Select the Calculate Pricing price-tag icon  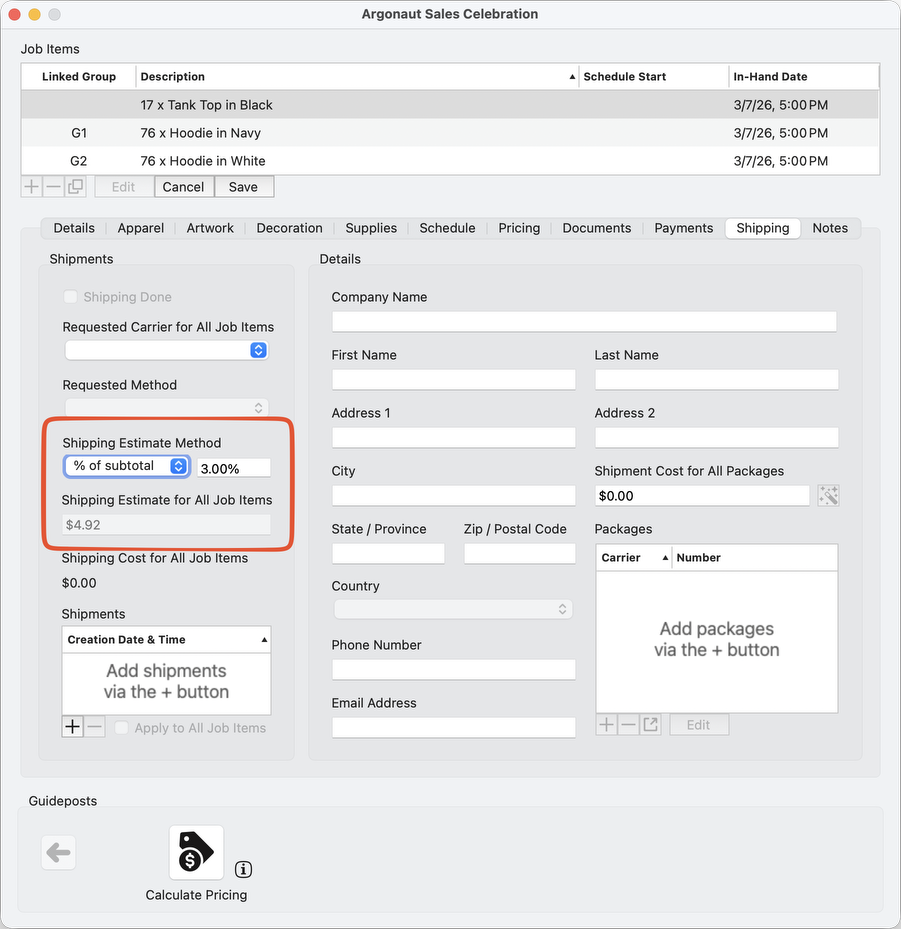(x=196, y=852)
